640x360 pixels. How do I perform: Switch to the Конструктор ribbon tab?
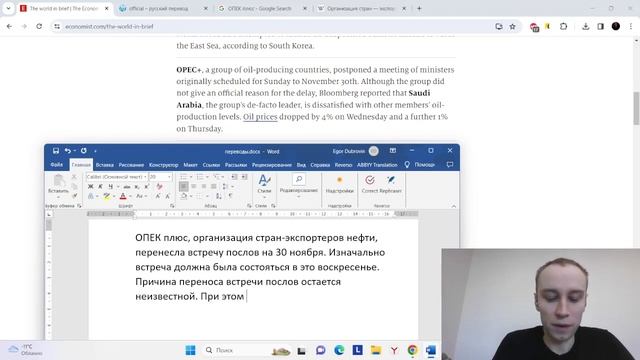tap(164, 165)
